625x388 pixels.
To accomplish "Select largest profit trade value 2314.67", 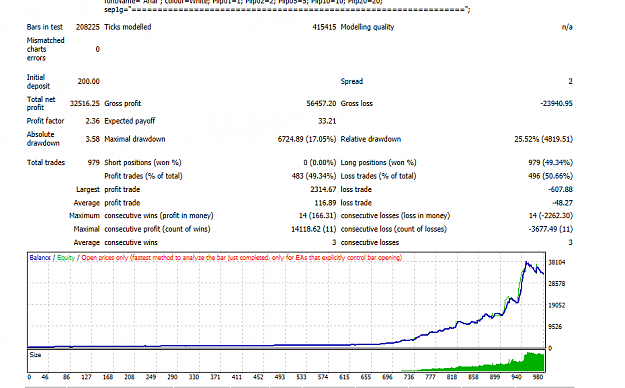I will [323, 189].
